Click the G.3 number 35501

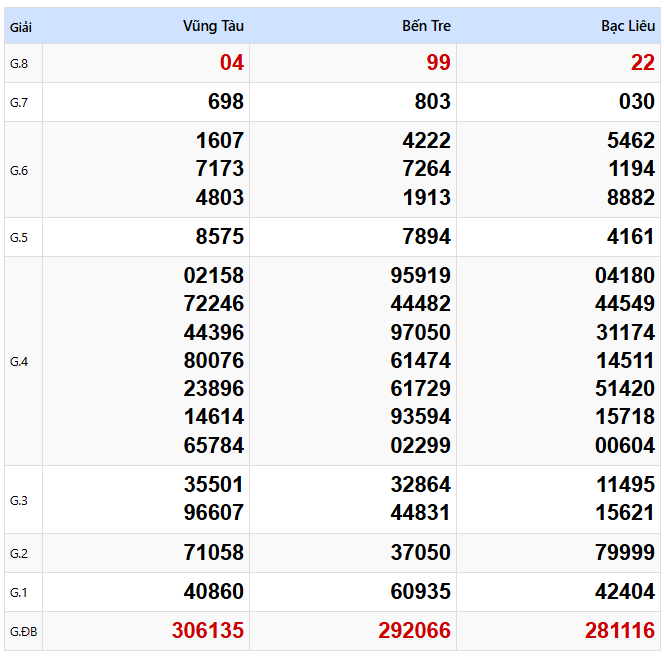click(214, 485)
